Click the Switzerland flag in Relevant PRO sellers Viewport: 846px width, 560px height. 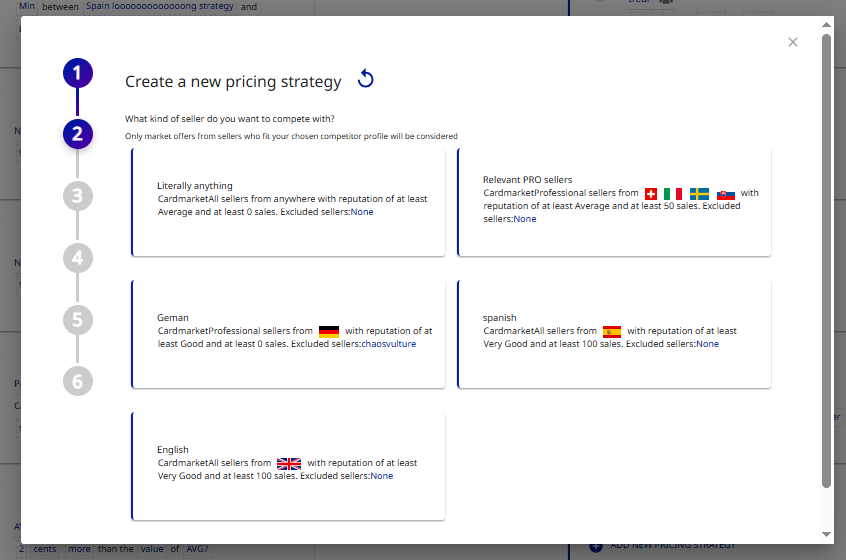pyautogui.click(x=651, y=194)
